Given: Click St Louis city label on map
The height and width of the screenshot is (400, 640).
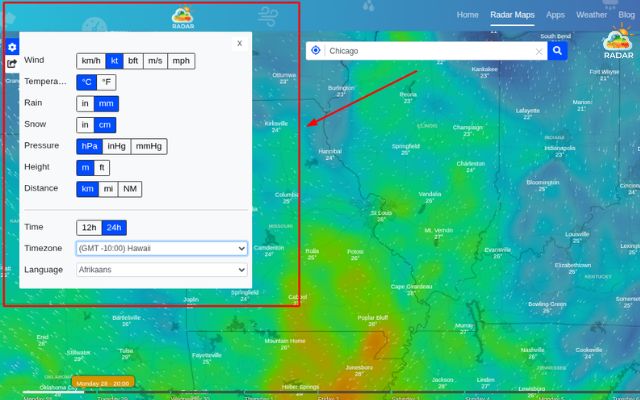Looking at the screenshot, I should click(381, 213).
